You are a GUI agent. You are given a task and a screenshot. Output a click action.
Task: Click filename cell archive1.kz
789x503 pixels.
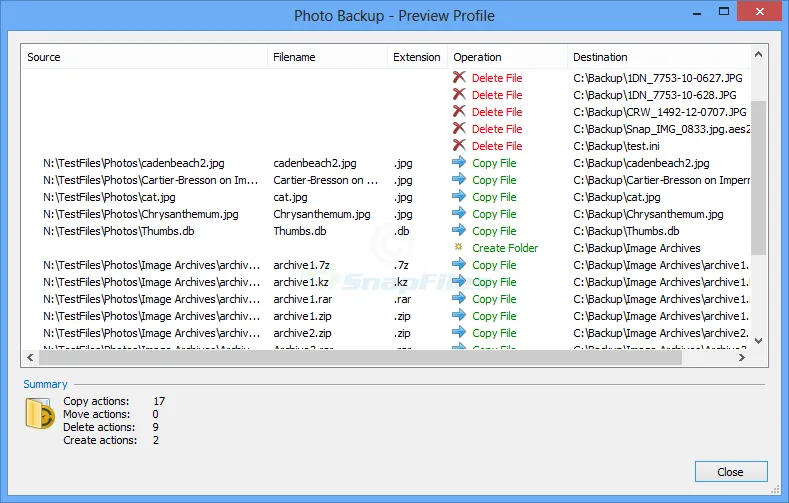301,282
